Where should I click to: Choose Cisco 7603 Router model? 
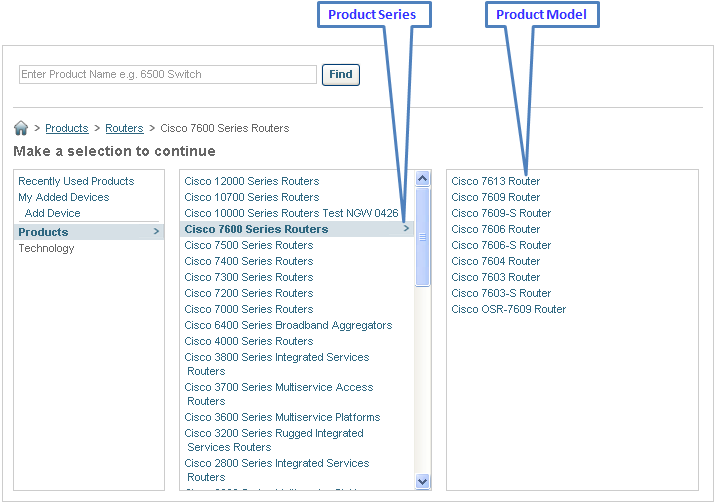495,278
